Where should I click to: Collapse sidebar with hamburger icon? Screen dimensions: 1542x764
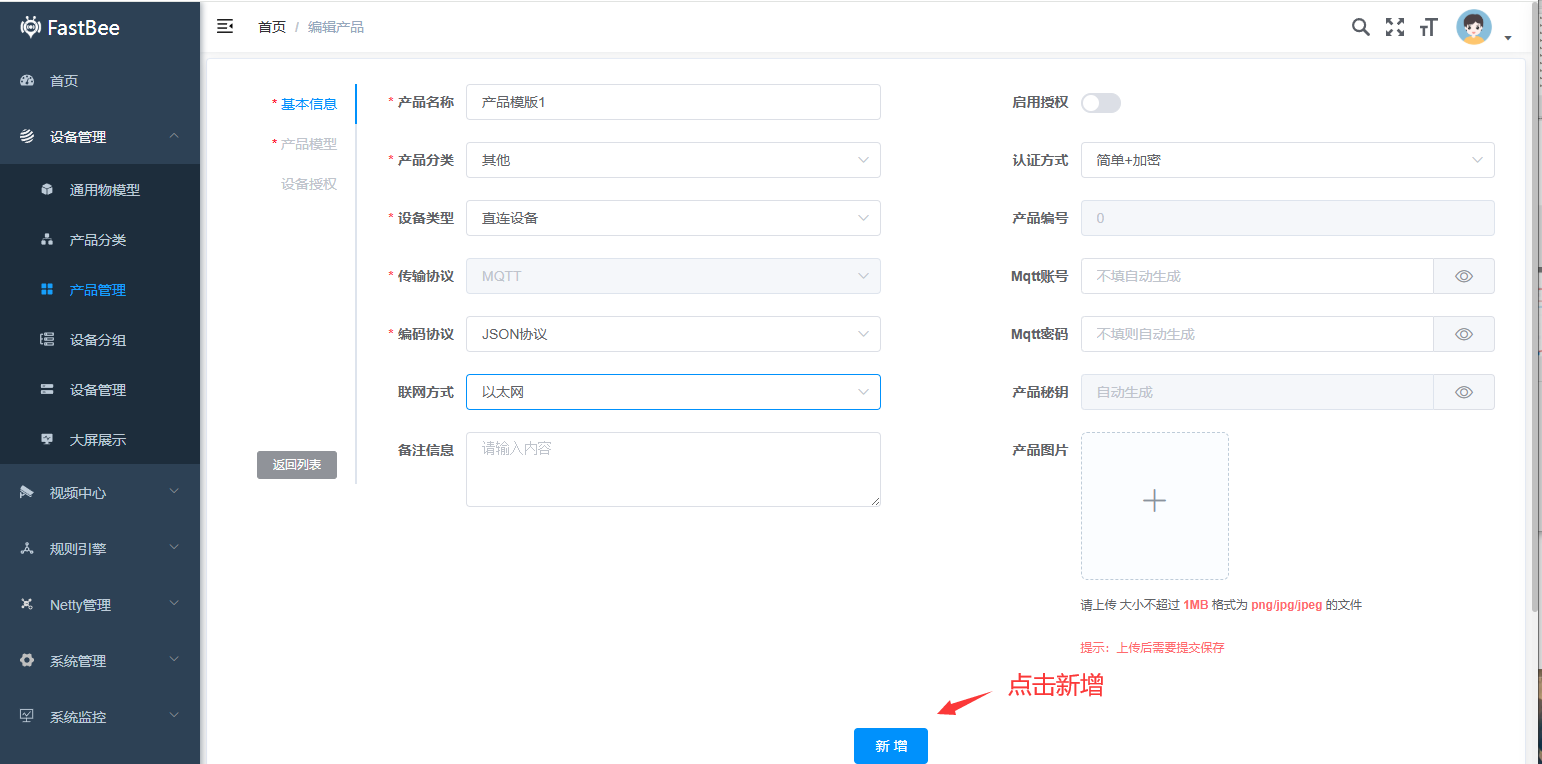click(x=225, y=27)
